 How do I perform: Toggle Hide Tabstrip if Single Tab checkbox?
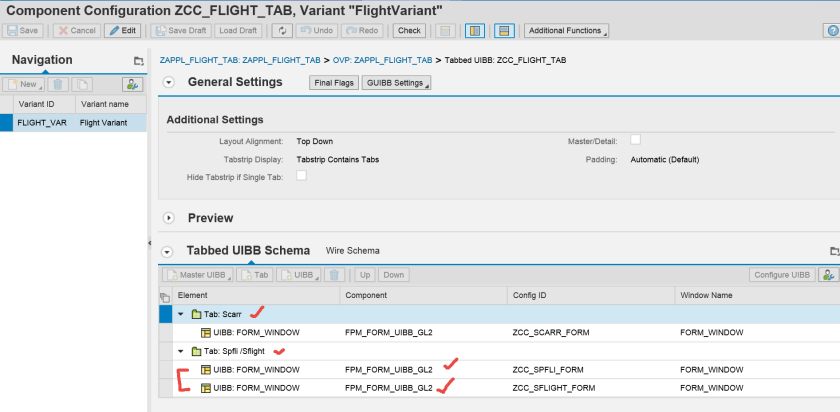coord(302,175)
